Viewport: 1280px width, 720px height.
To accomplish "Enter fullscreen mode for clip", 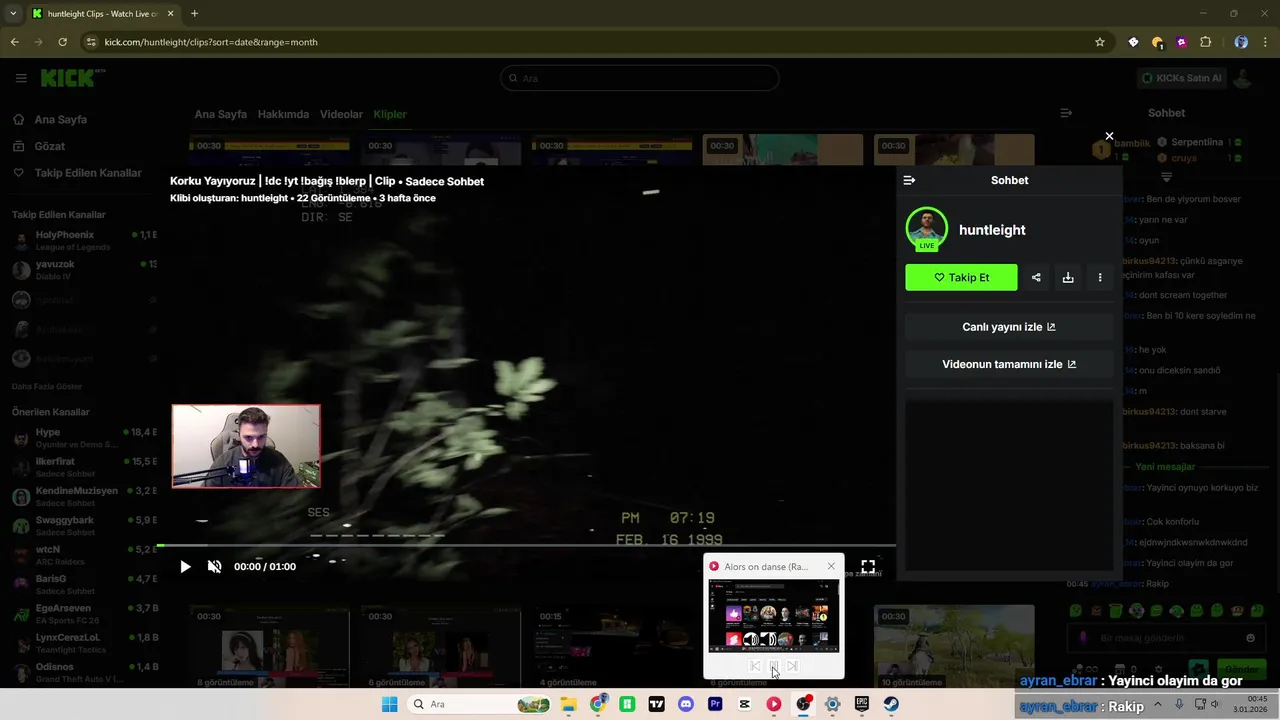I will [868, 566].
